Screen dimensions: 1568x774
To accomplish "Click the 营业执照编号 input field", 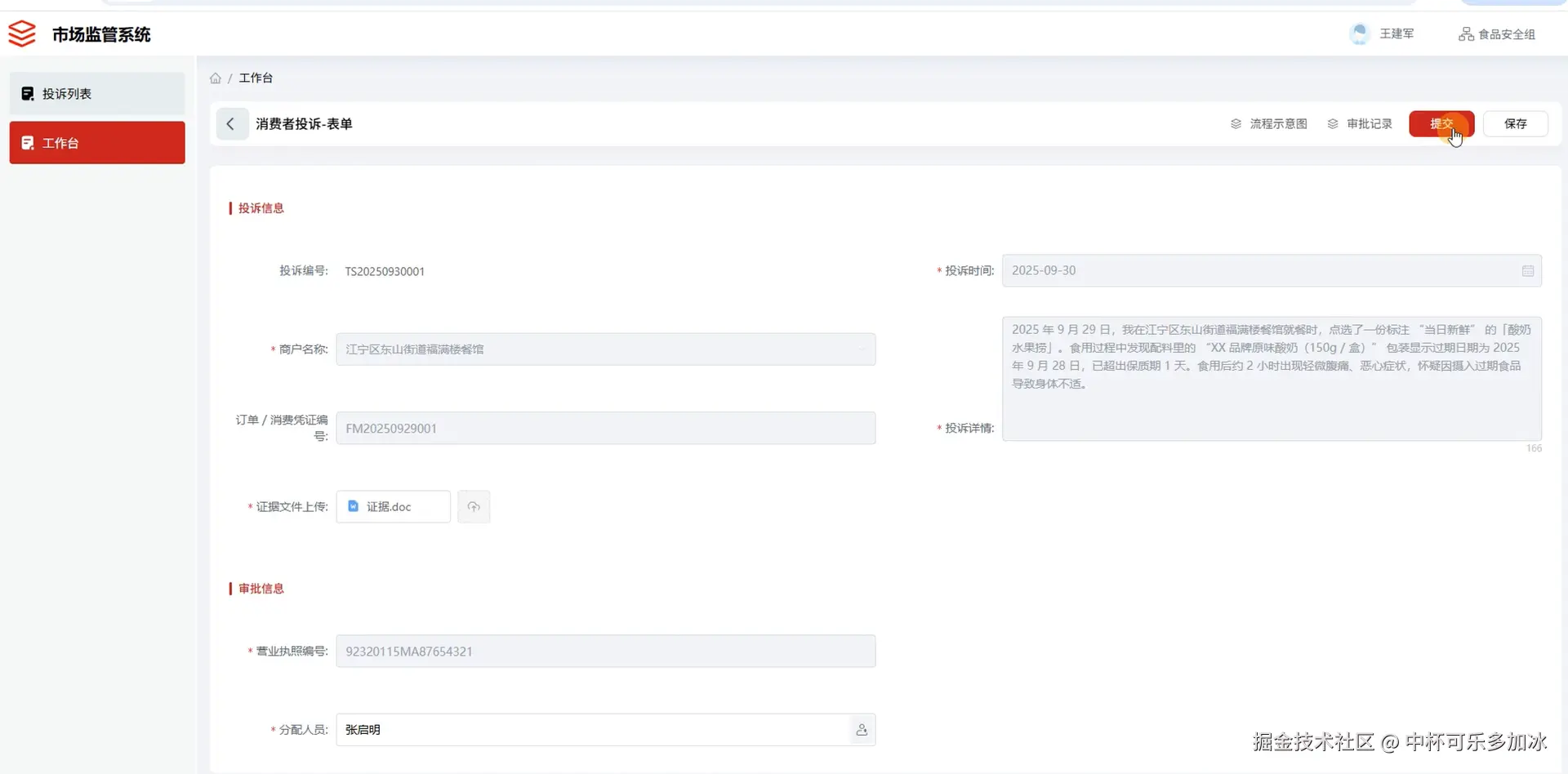I will pyautogui.click(x=605, y=652).
